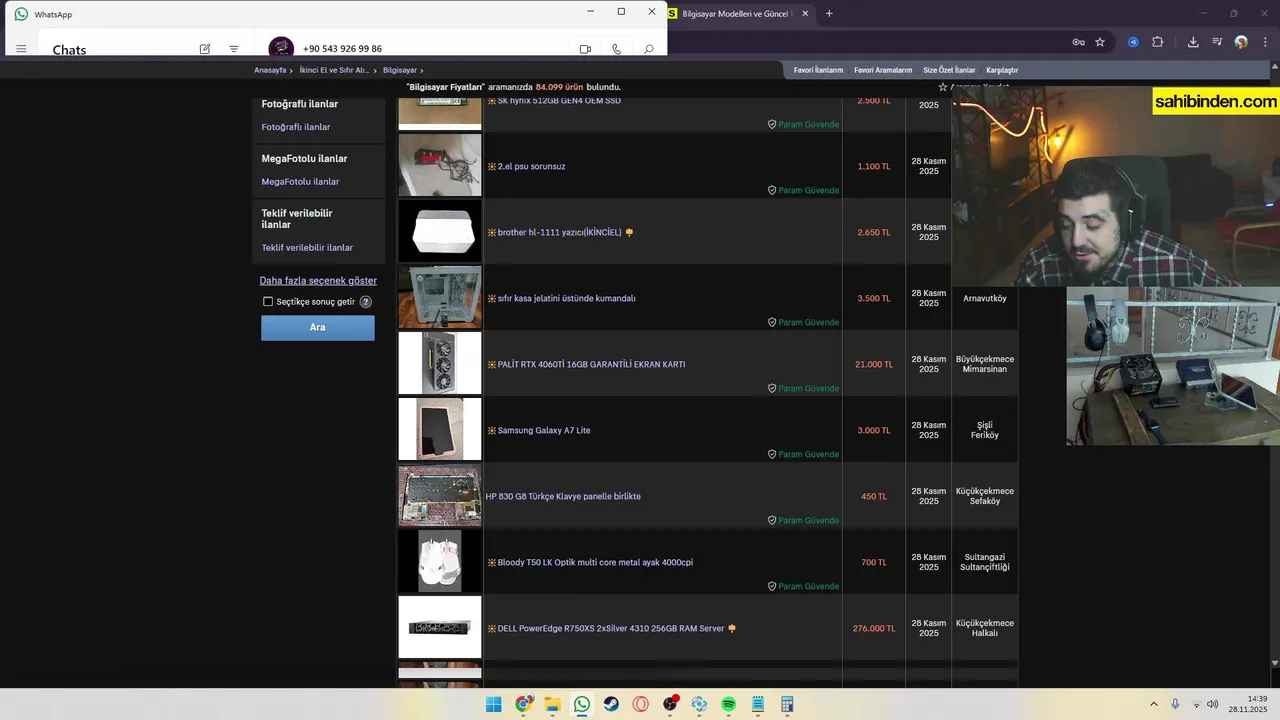Image resolution: width=1280 pixels, height=720 pixels.
Task: Open the Chrome extensions puzzle icon
Action: coord(1158,42)
